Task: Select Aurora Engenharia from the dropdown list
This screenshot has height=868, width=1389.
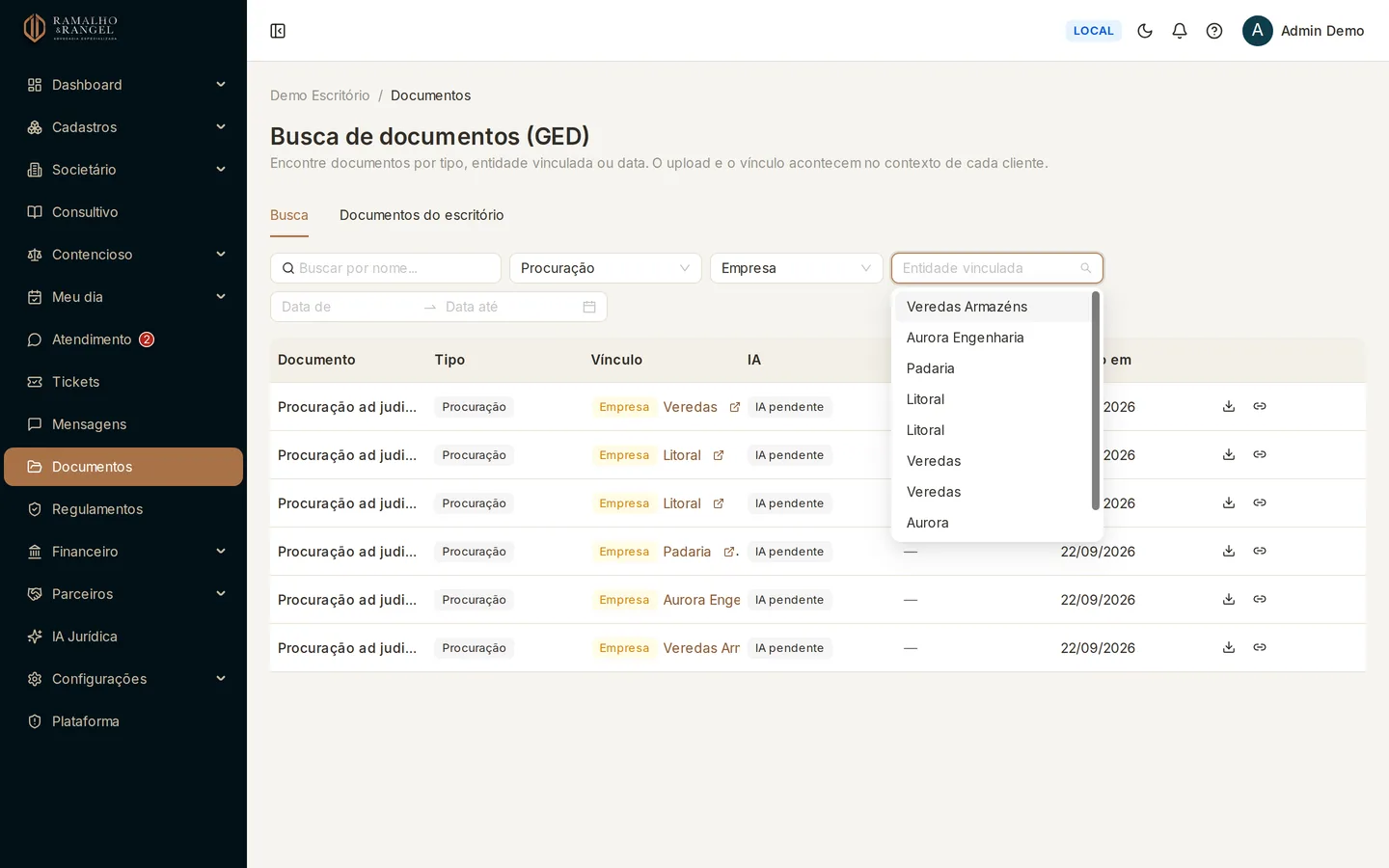Action: [x=994, y=338]
